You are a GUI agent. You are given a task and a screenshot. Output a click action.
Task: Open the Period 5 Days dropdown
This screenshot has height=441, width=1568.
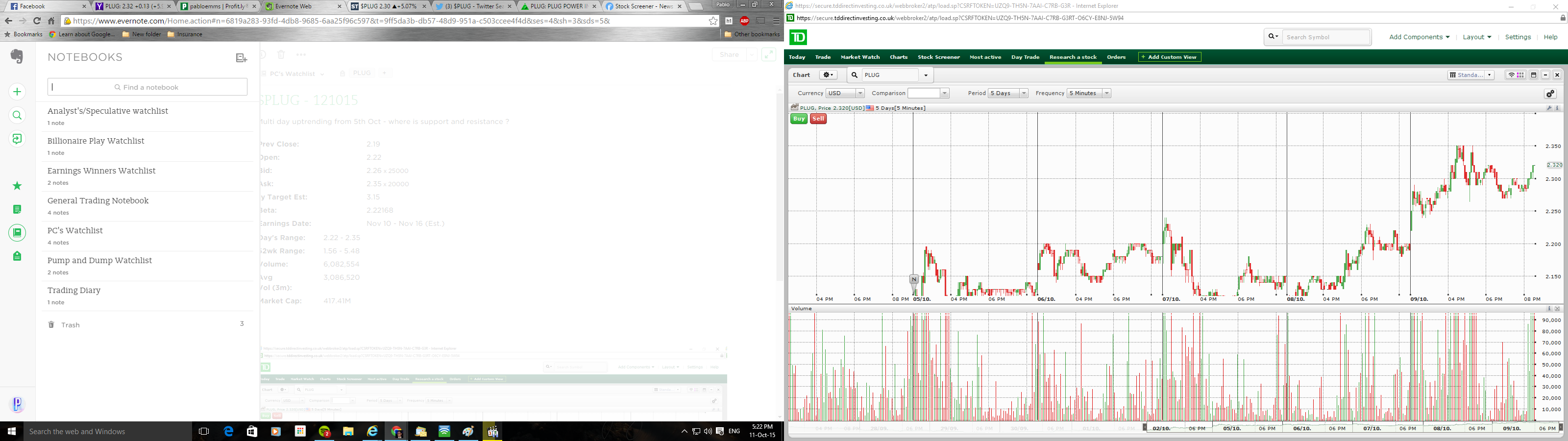click(x=1008, y=94)
